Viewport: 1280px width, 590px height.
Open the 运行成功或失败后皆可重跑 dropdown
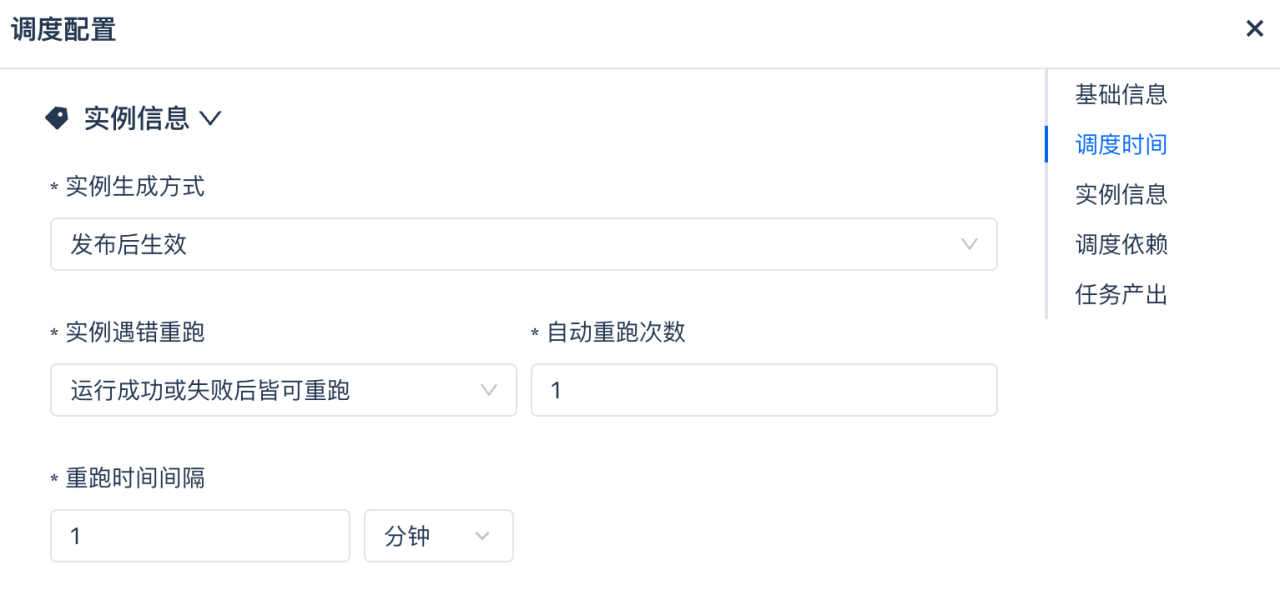coord(283,390)
